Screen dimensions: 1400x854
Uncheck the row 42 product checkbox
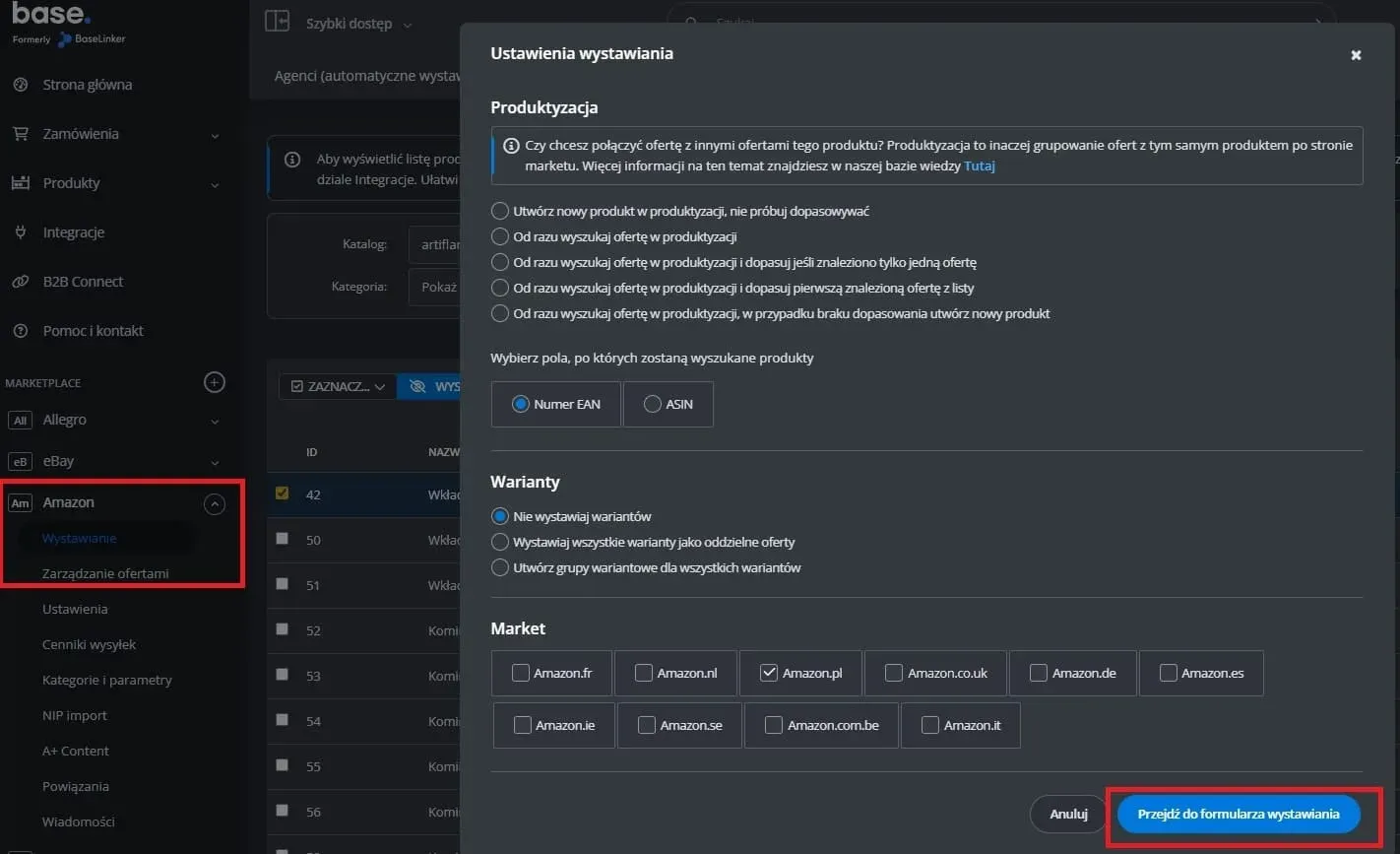click(x=283, y=493)
